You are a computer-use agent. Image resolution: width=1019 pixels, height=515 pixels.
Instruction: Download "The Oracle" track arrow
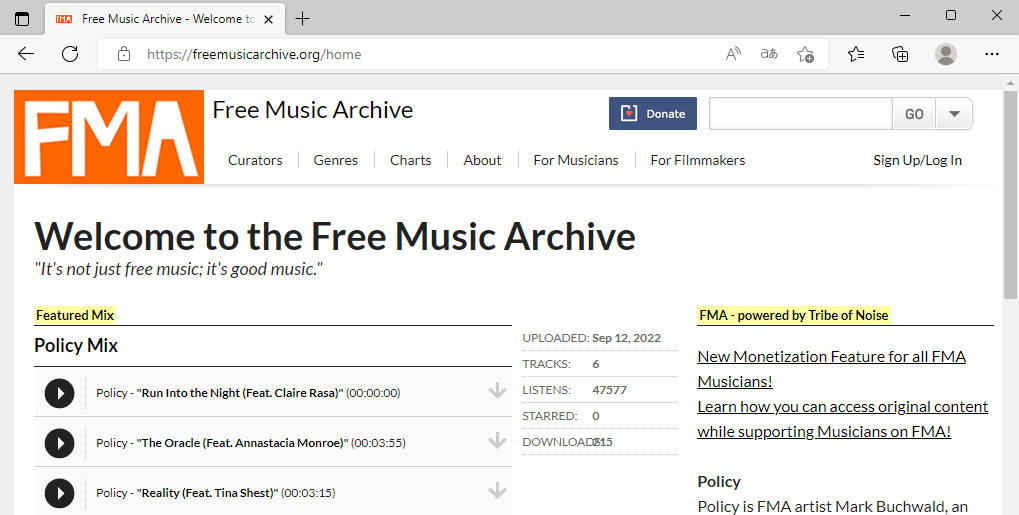497,440
